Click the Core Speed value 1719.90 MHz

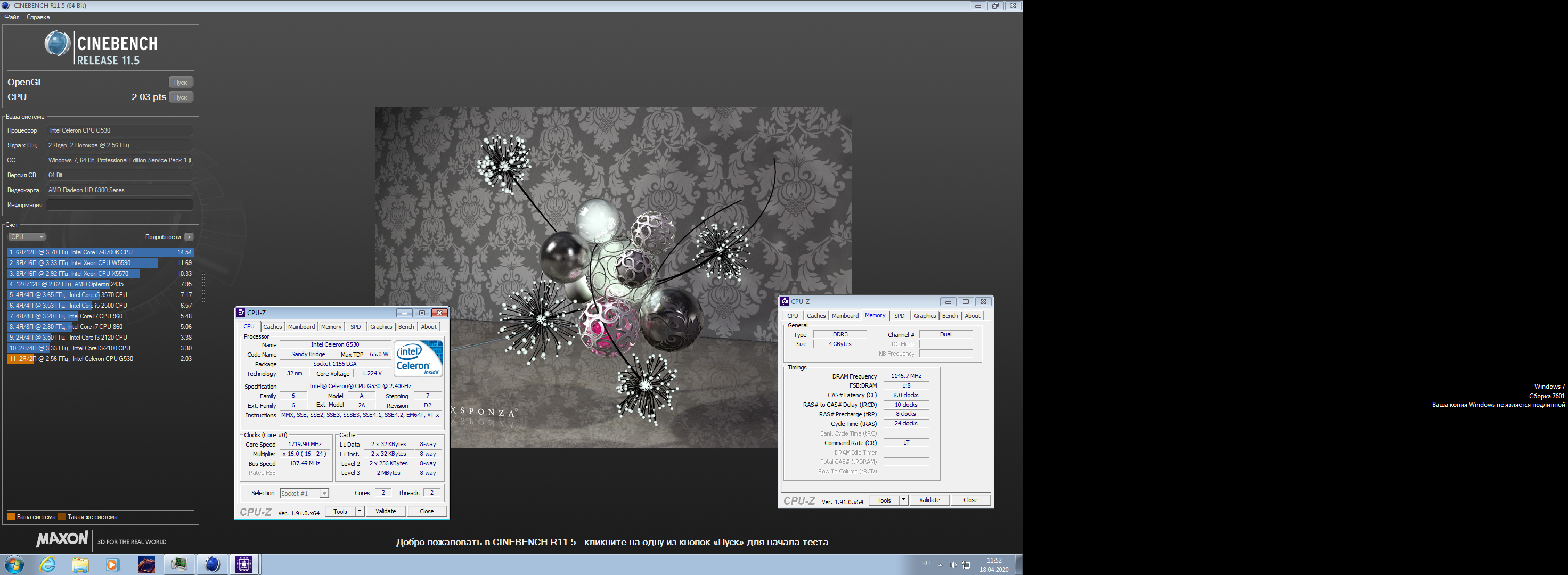304,444
